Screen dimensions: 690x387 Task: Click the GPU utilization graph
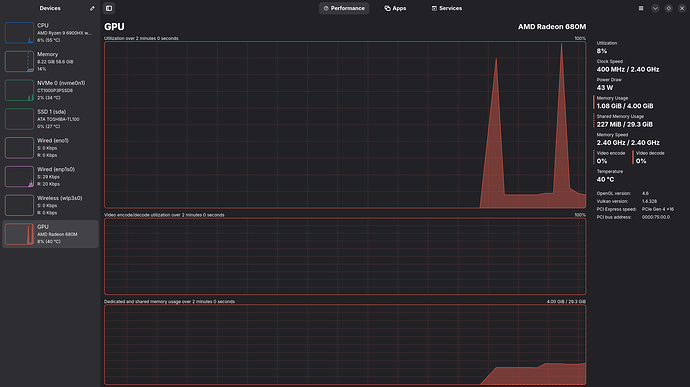pyautogui.click(x=345, y=125)
